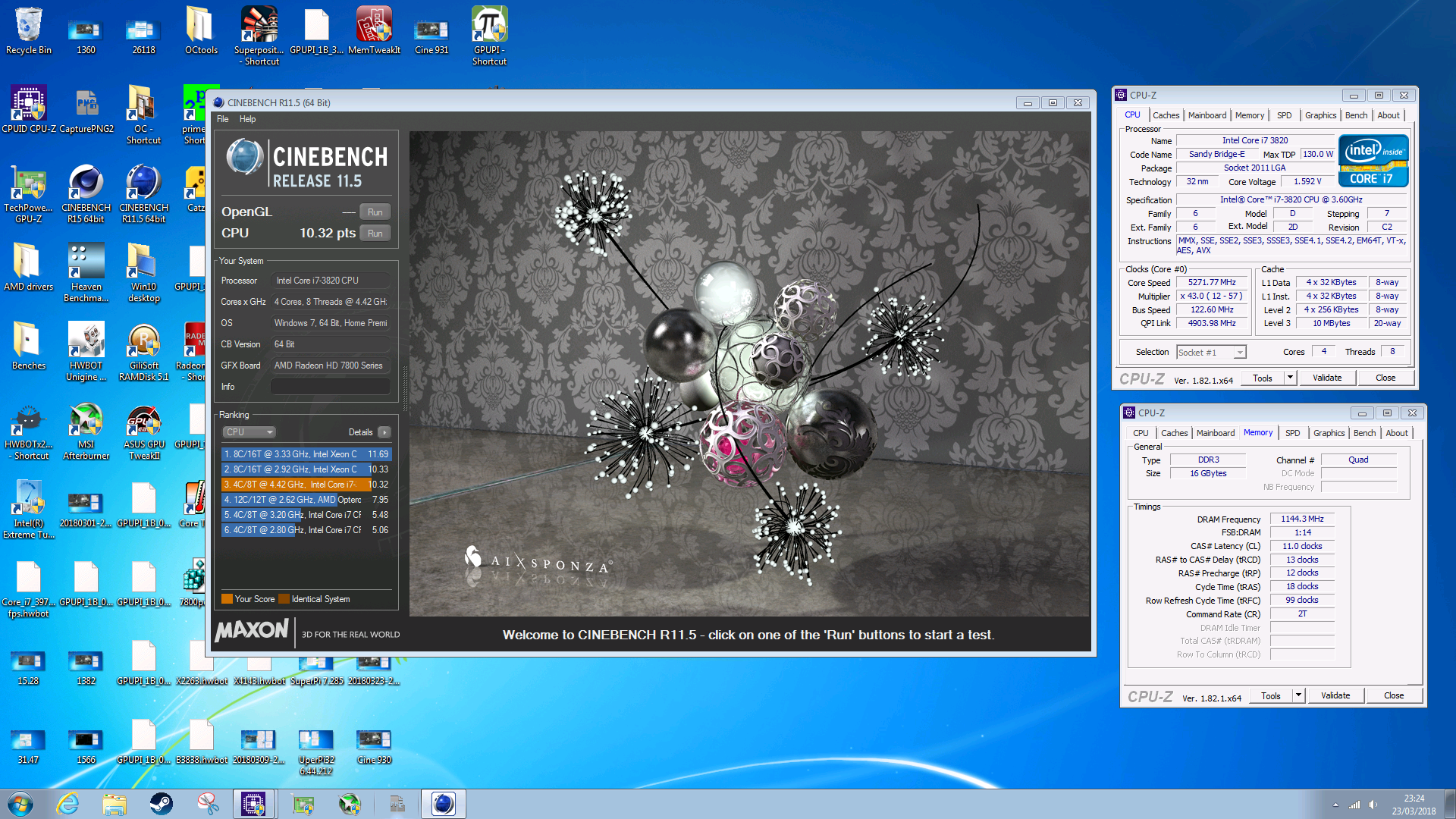Launch the CINEBENCH R15 64bit icon

(x=86, y=193)
